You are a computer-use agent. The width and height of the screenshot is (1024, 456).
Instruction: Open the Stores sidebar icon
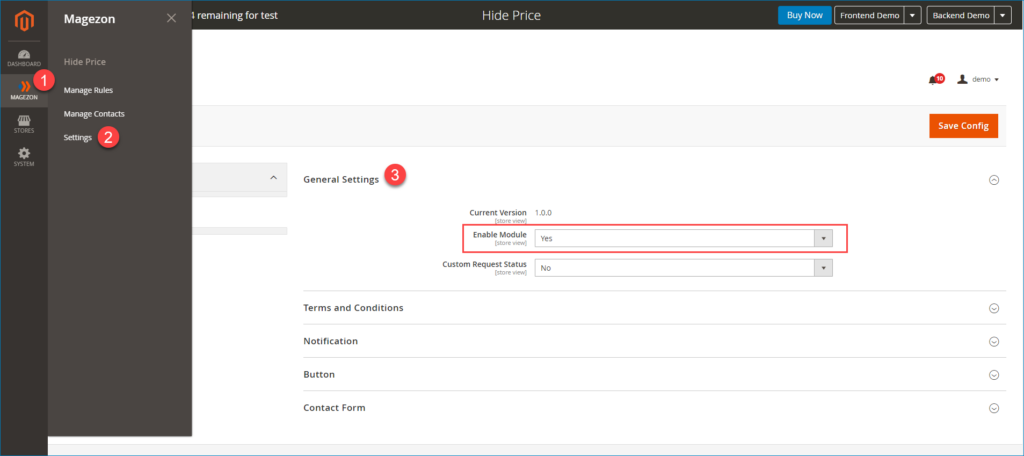click(24, 124)
